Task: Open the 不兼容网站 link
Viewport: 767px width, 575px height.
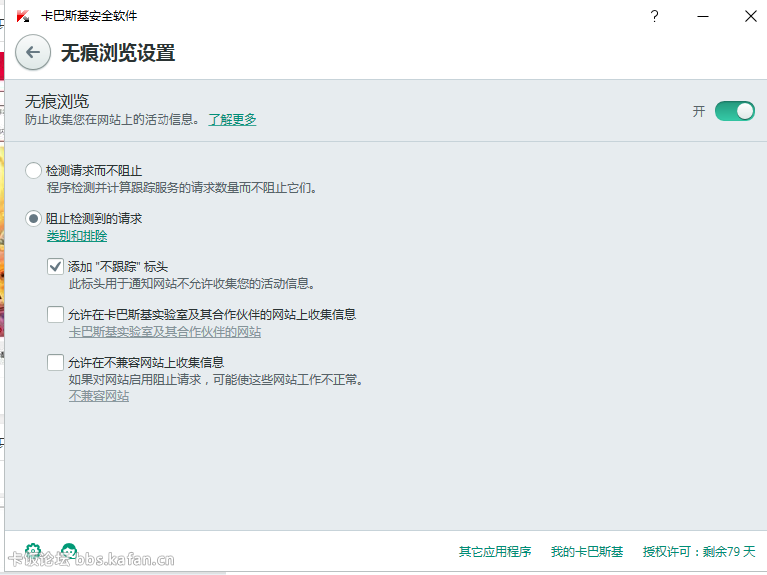Action: point(99,396)
